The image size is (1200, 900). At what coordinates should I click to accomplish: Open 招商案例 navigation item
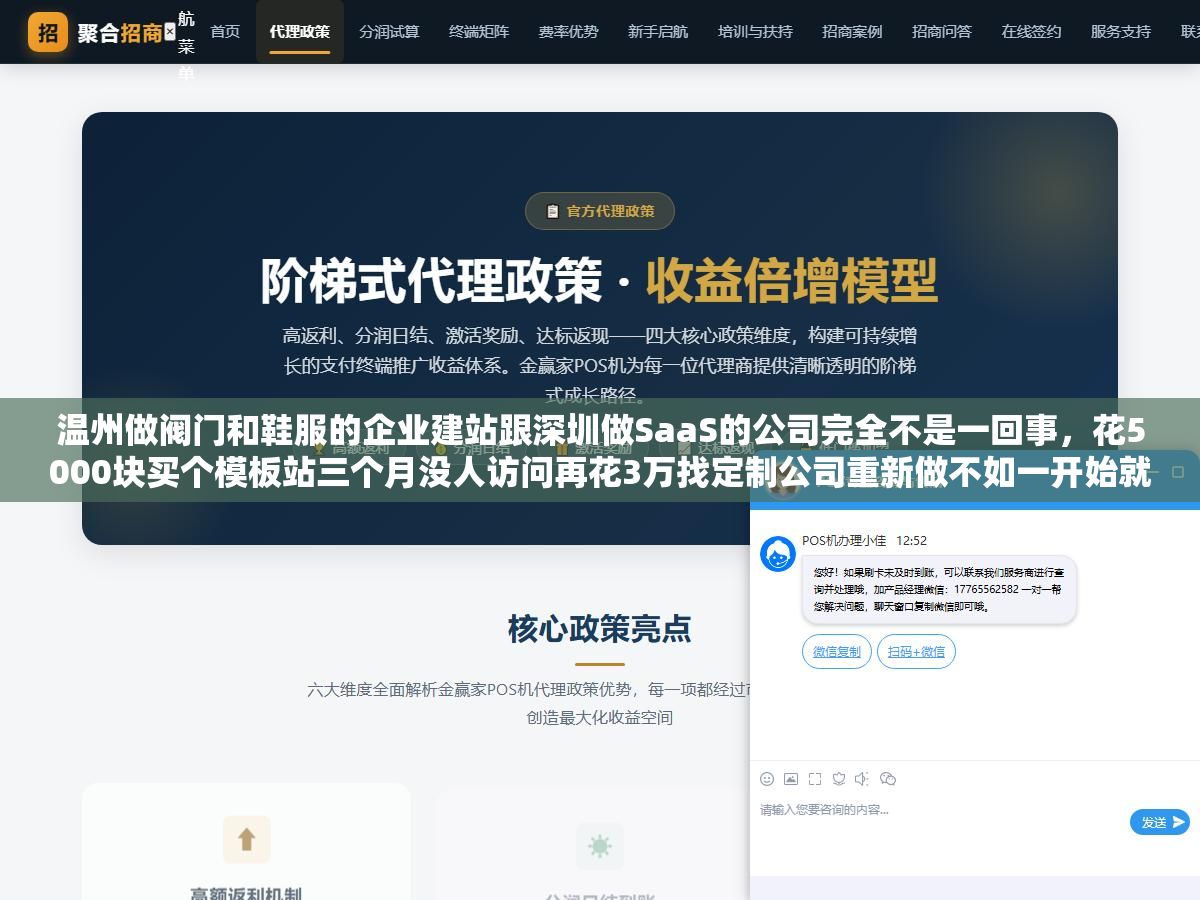(852, 32)
